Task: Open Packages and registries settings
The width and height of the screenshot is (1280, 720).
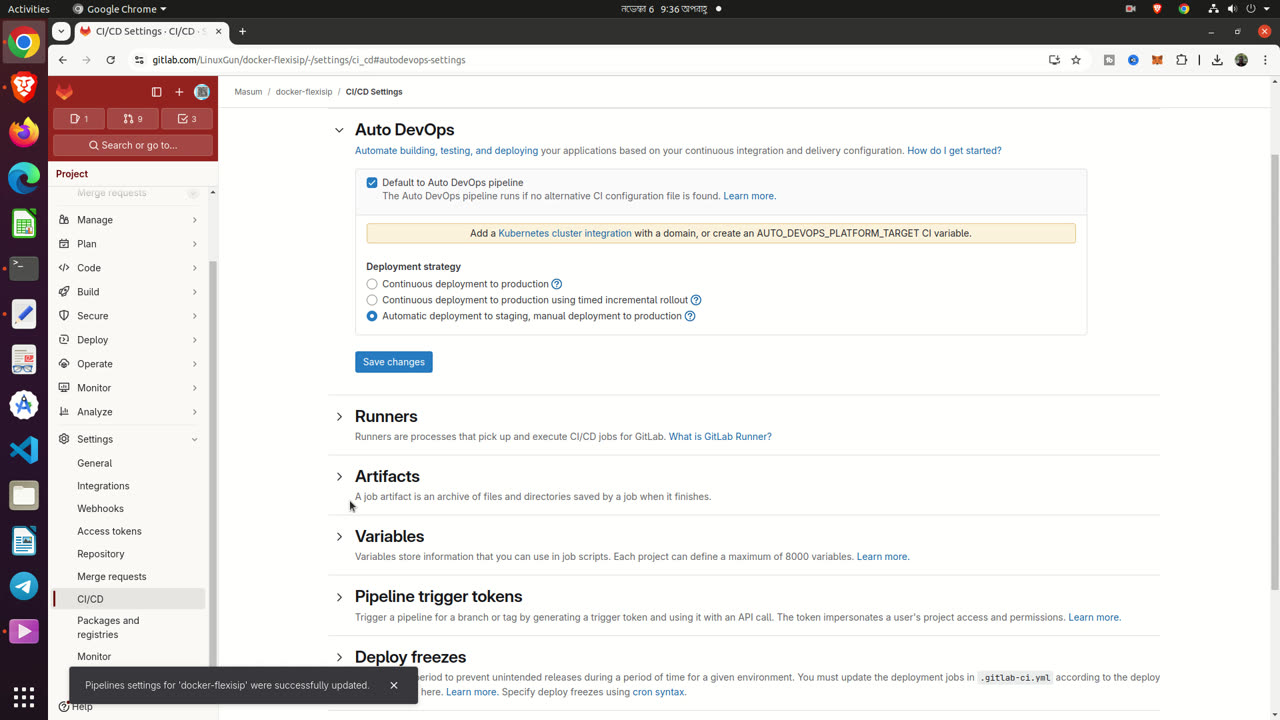Action: [129, 627]
